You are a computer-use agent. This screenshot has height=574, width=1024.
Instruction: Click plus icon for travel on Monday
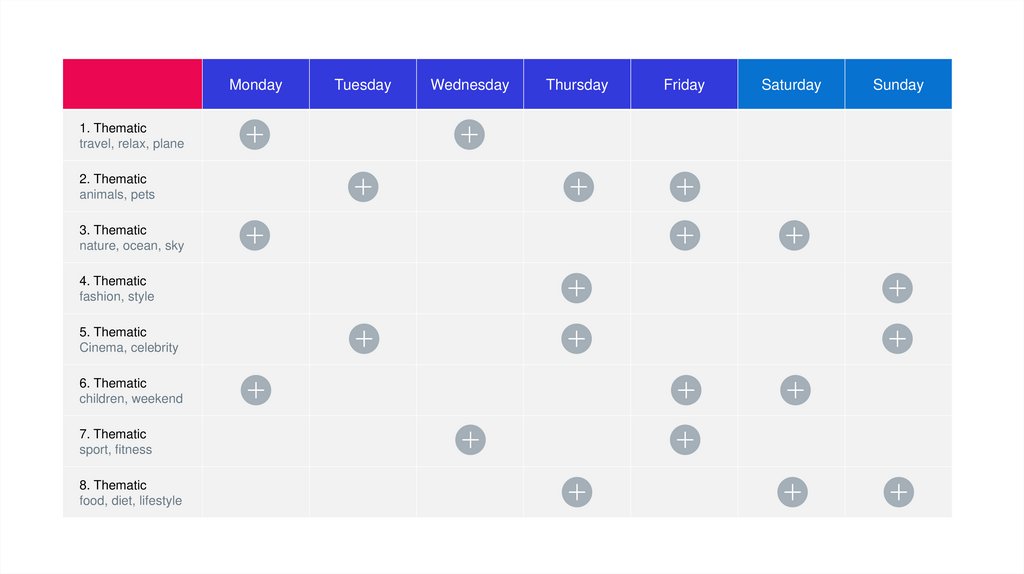(x=255, y=134)
